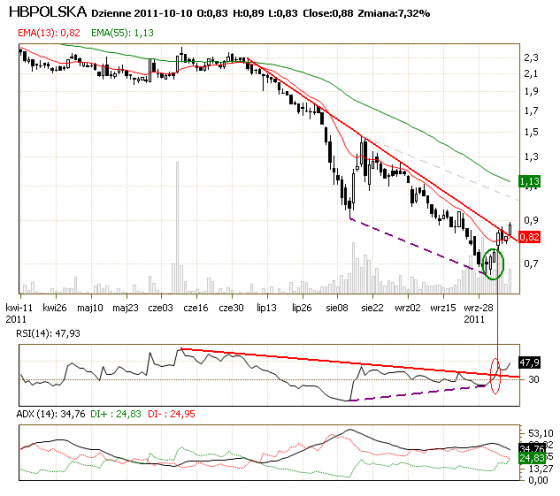Click the 0,7 price axis label
This screenshot has height=496, width=560.
pyautogui.click(x=531, y=264)
